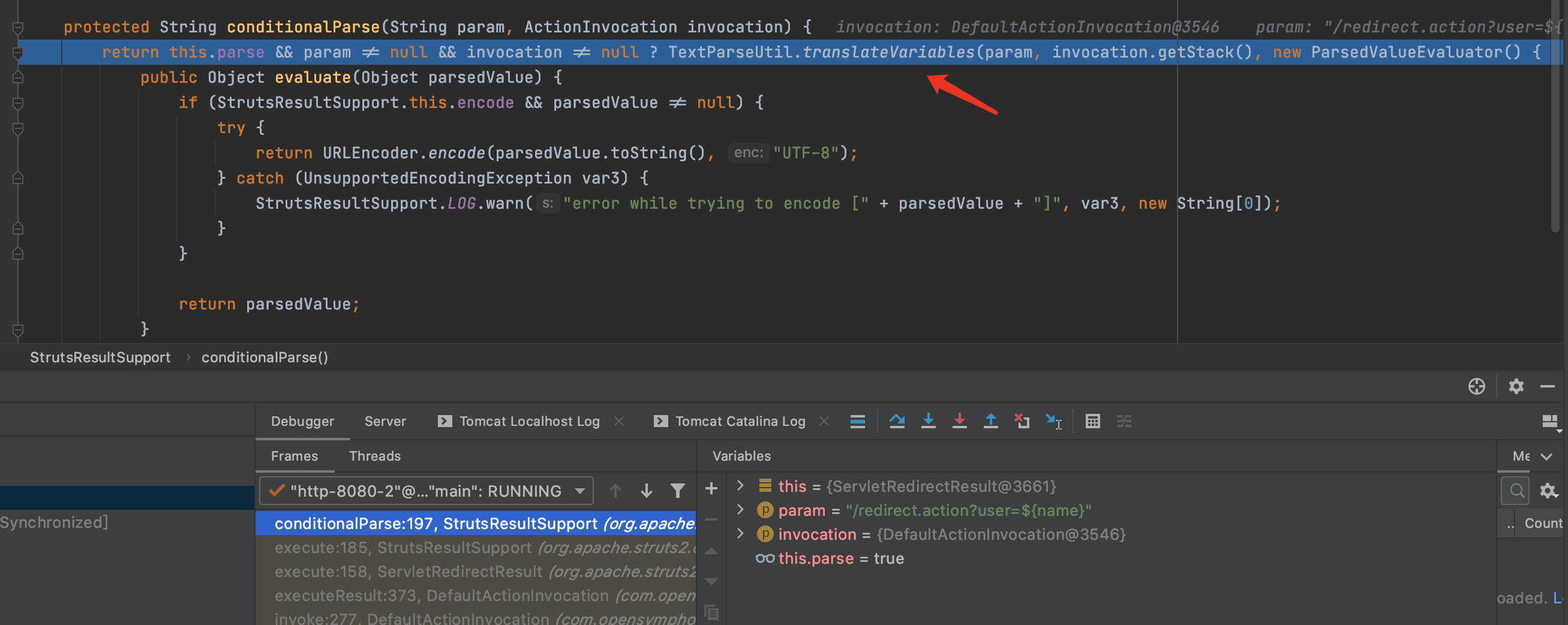Click the Step Out icon
This screenshot has height=625, width=1568.
(990, 421)
